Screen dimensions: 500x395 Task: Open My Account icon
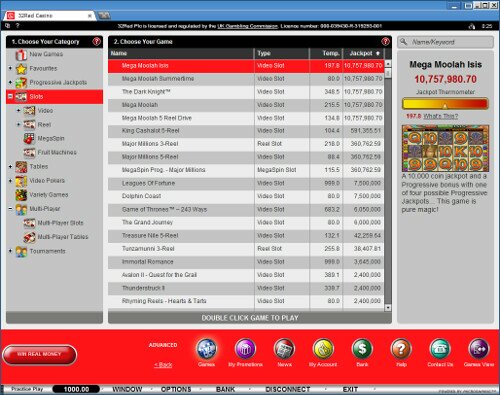coord(323,349)
